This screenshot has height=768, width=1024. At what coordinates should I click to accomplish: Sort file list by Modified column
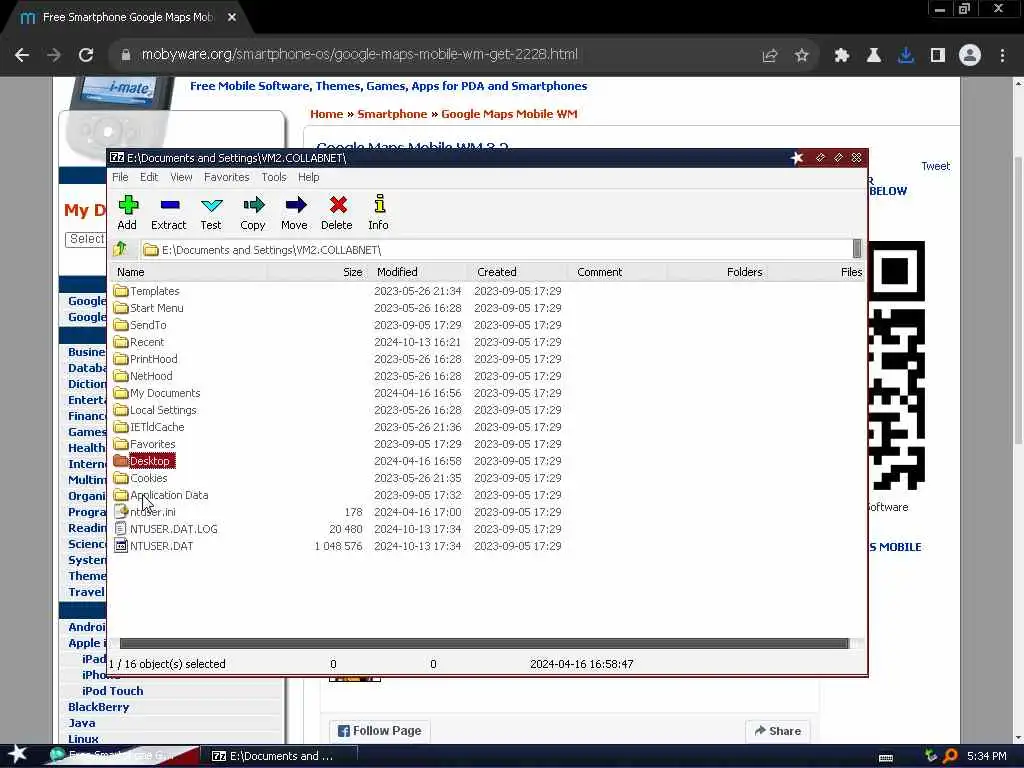pyautogui.click(x=417, y=272)
